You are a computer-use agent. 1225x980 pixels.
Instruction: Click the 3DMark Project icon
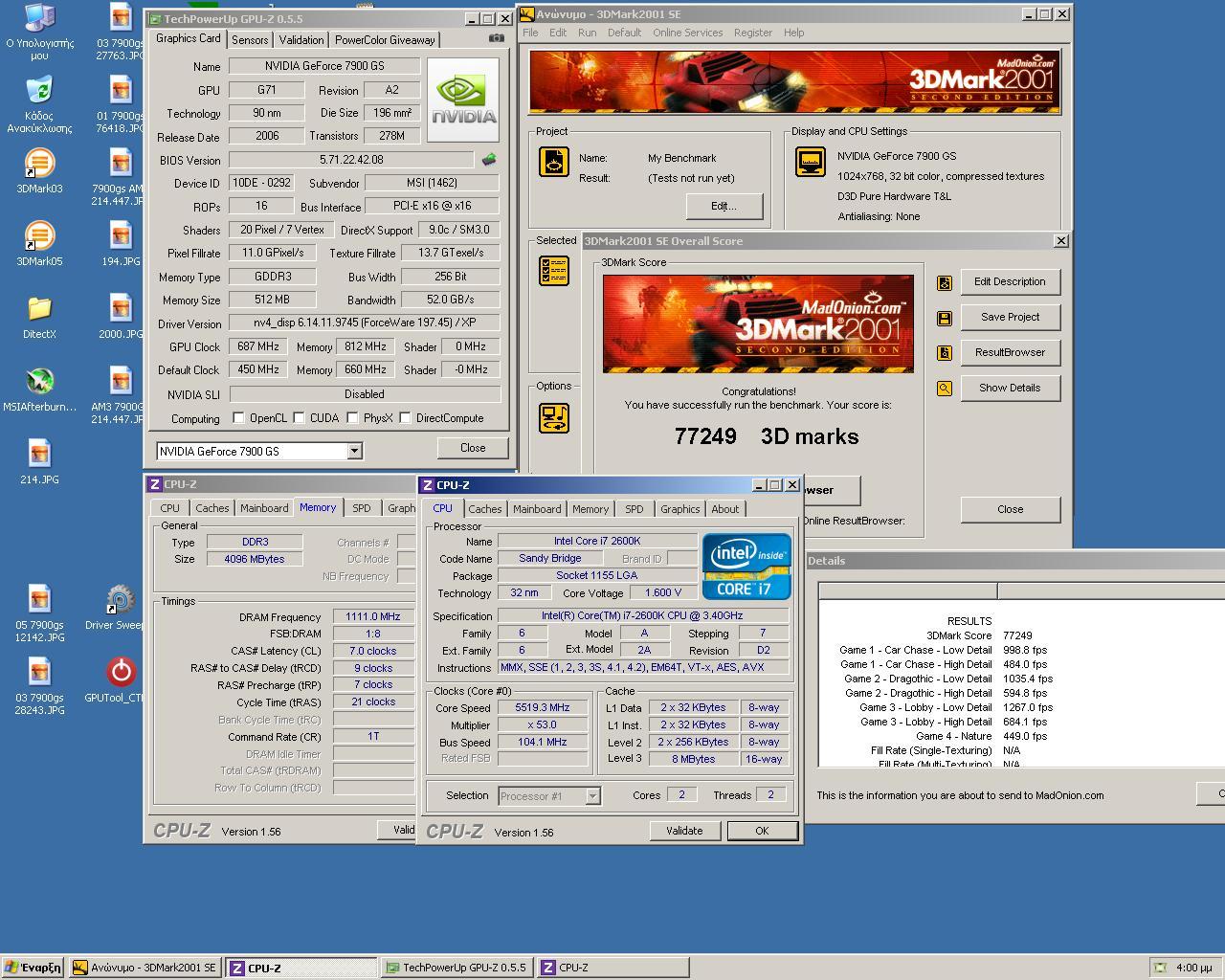[554, 162]
